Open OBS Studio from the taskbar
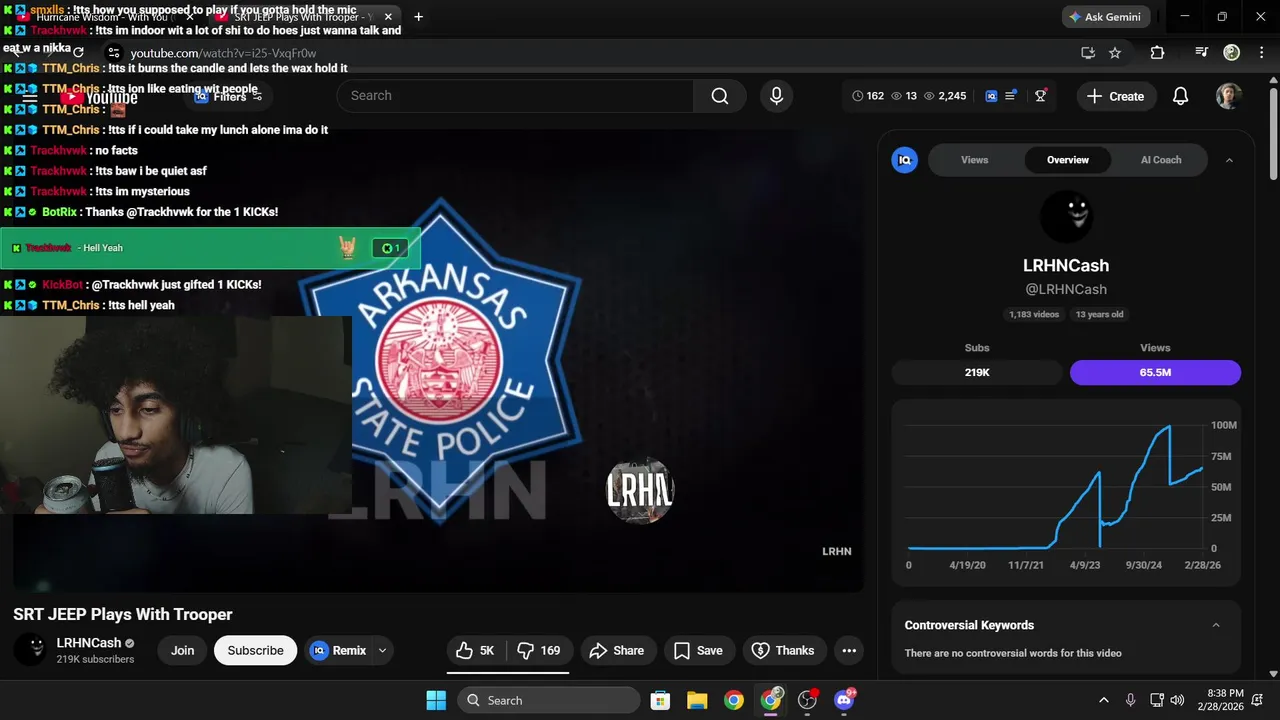Screen dimensions: 1280x720 (x=808, y=700)
